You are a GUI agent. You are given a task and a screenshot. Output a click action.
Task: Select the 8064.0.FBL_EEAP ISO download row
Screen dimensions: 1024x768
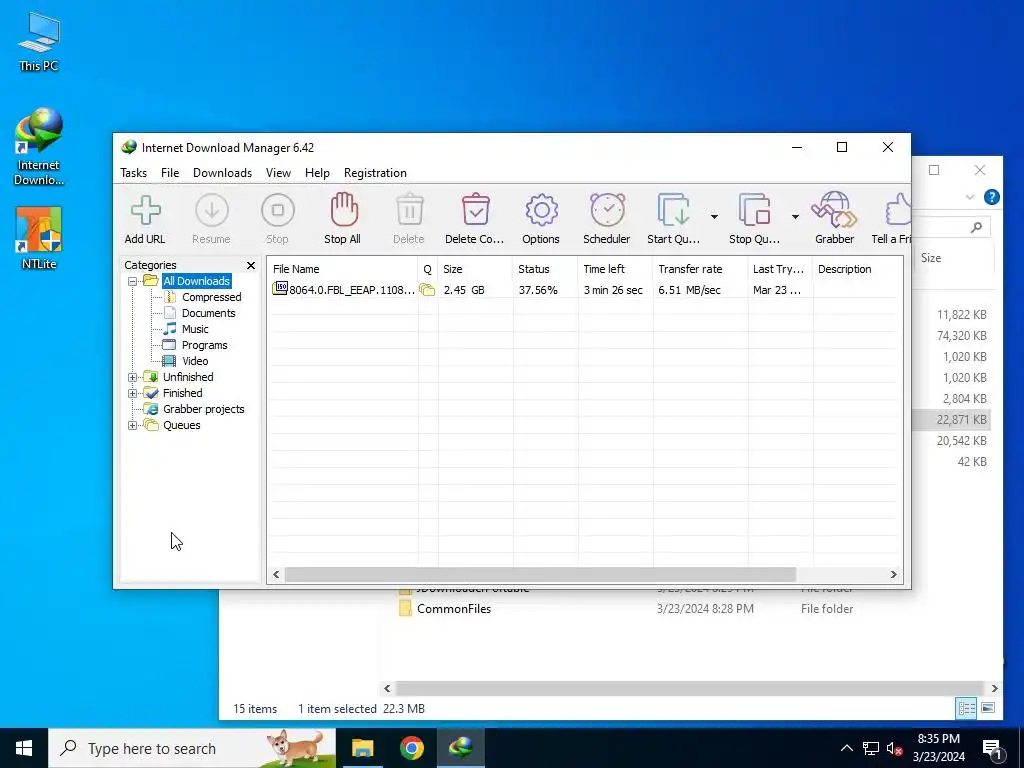(584, 290)
